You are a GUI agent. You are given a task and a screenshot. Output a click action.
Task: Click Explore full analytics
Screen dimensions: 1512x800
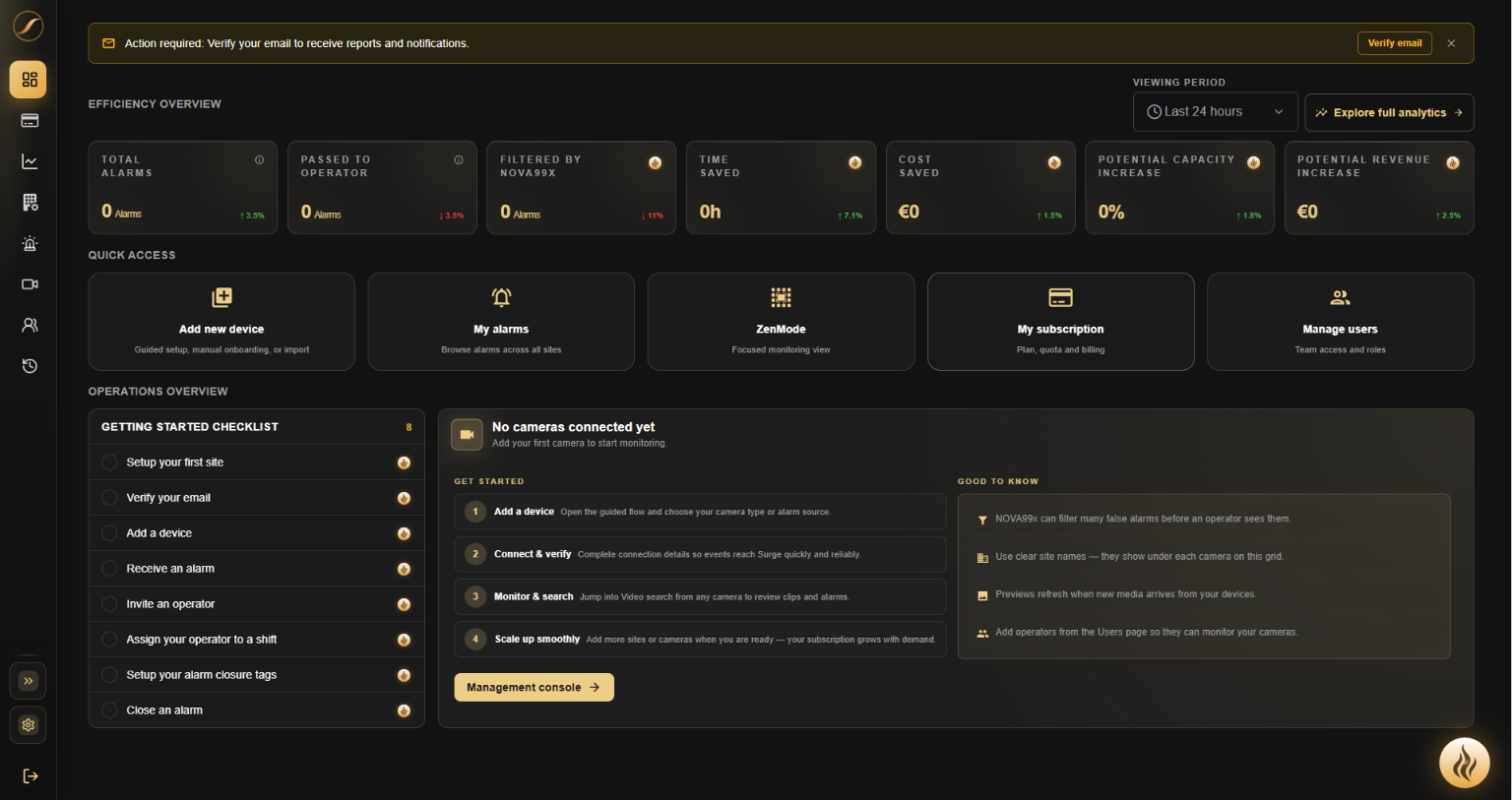[1389, 112]
